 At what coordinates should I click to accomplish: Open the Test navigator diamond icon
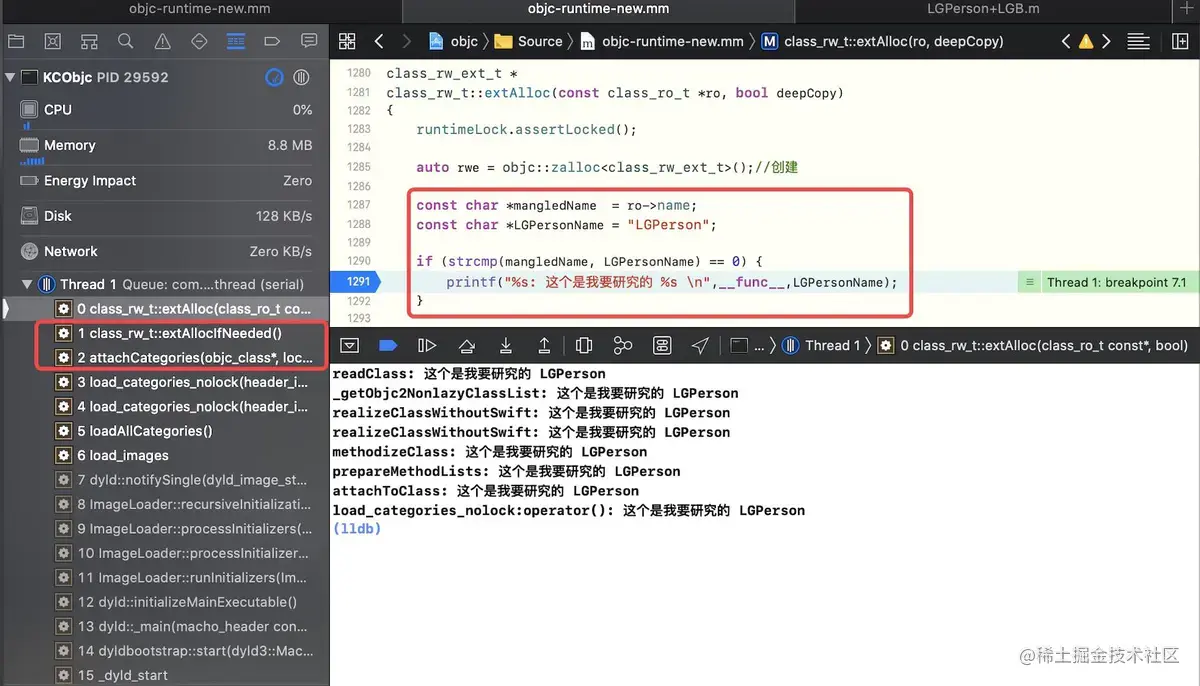pyautogui.click(x=198, y=41)
